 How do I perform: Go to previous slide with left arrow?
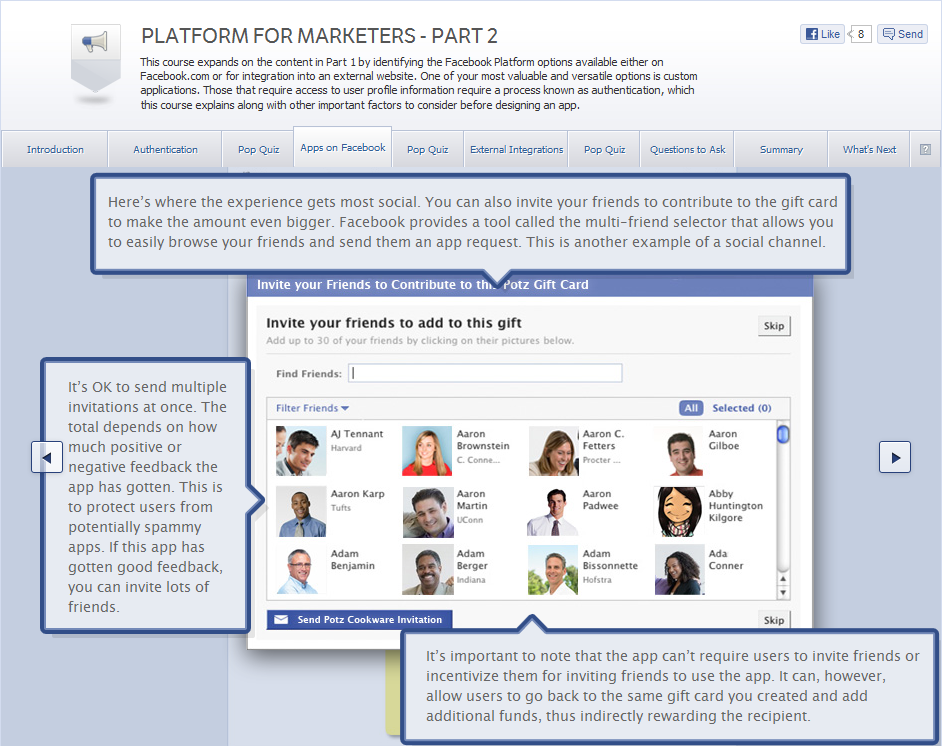click(x=47, y=457)
